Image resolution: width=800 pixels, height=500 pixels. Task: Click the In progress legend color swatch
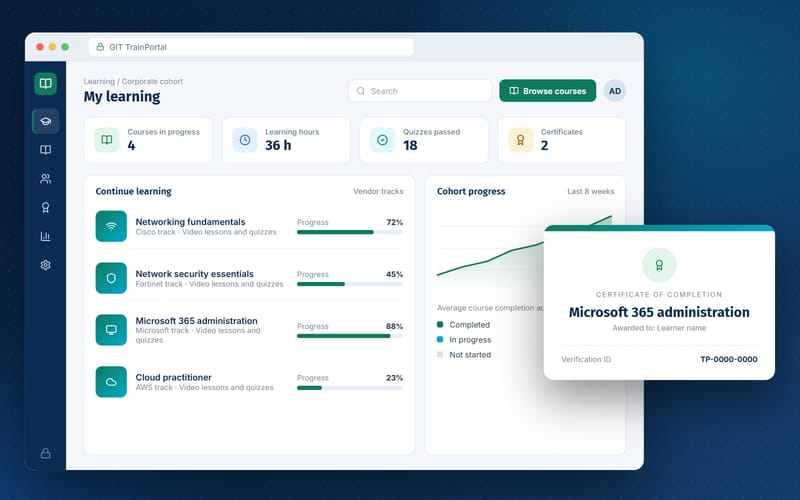point(440,339)
